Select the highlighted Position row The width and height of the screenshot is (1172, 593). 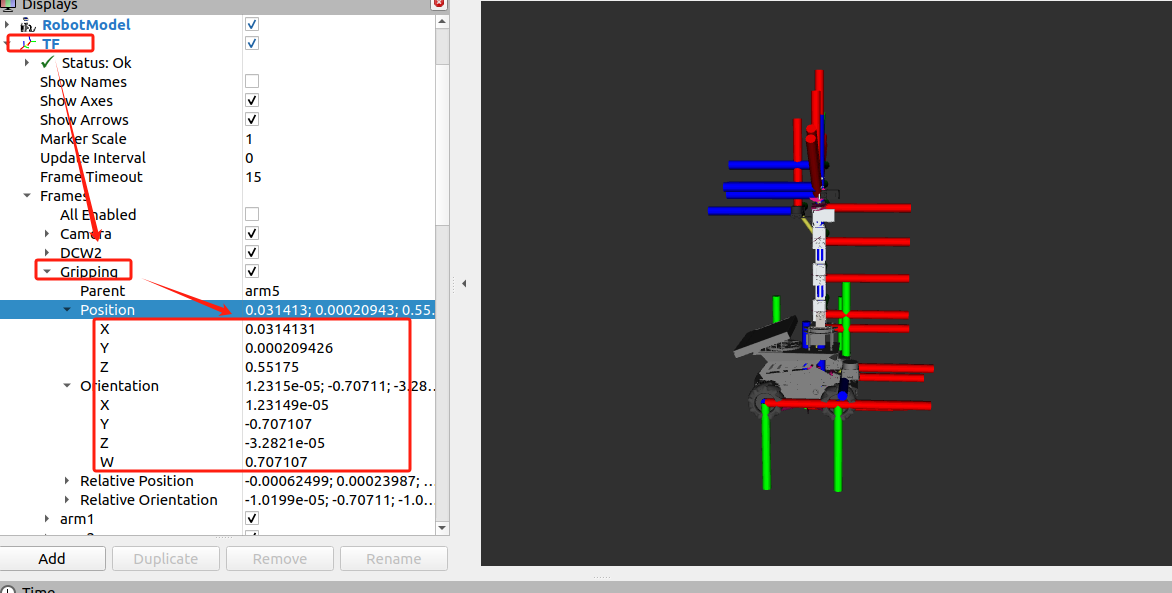point(218,310)
